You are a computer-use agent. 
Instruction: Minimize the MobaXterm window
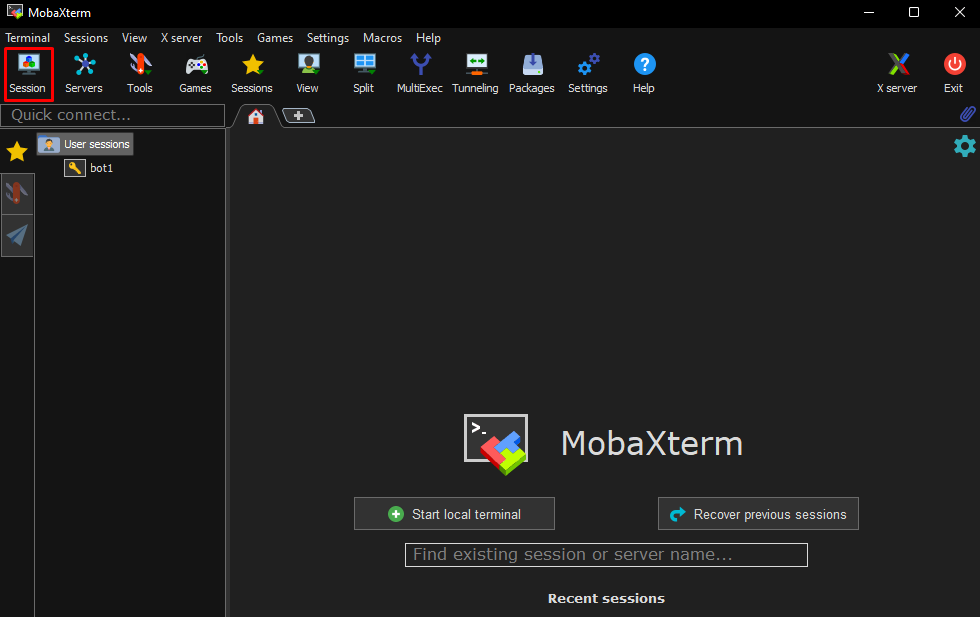pyautogui.click(x=869, y=13)
